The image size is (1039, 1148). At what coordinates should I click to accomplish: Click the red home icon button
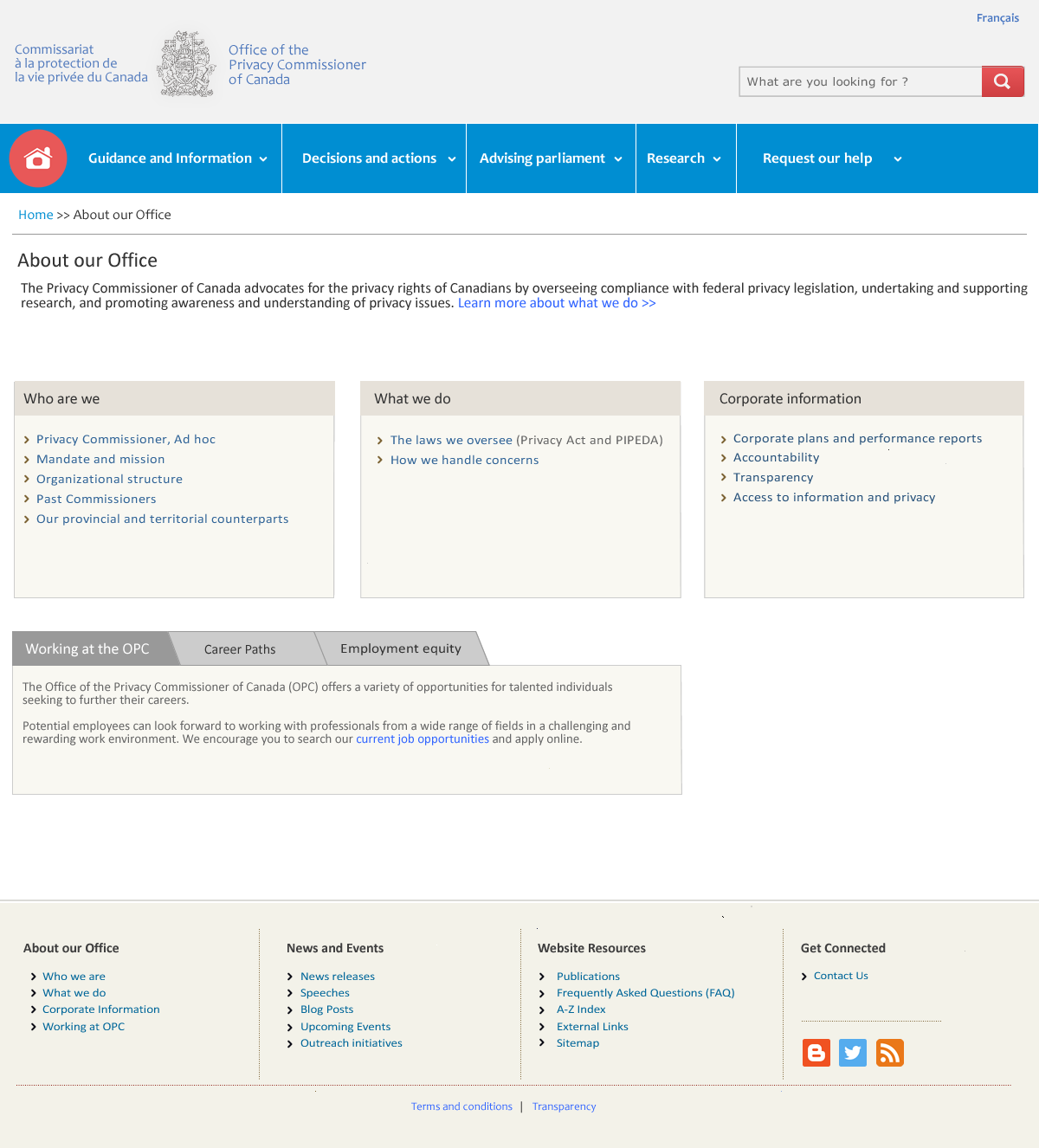[x=38, y=158]
